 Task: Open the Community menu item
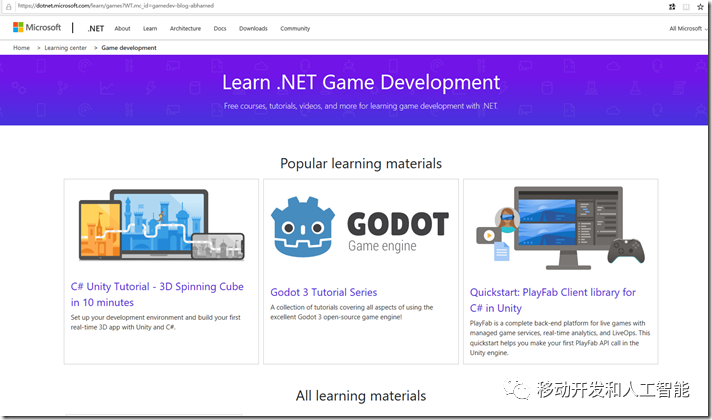click(x=295, y=28)
